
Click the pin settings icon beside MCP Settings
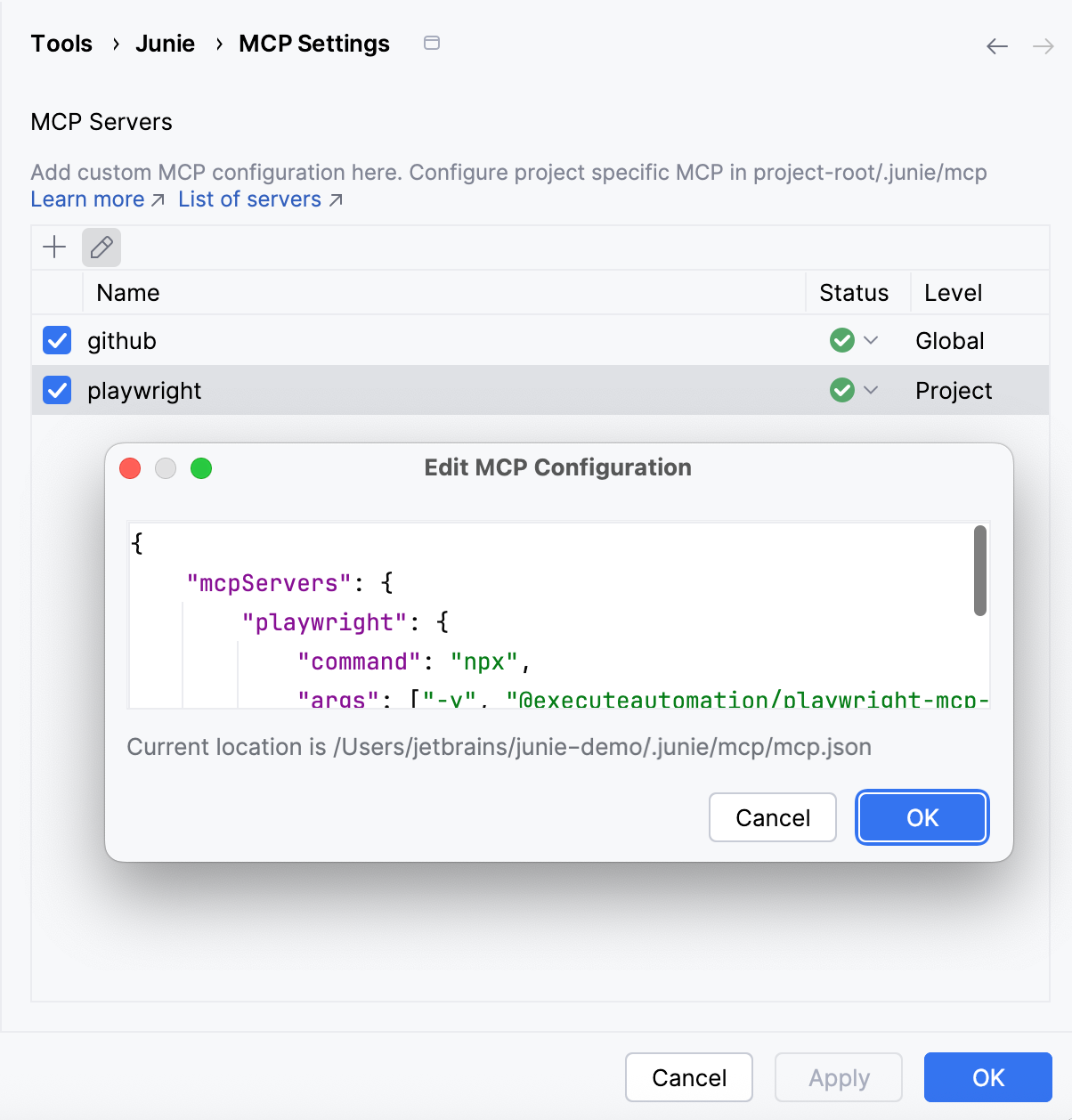click(x=432, y=43)
